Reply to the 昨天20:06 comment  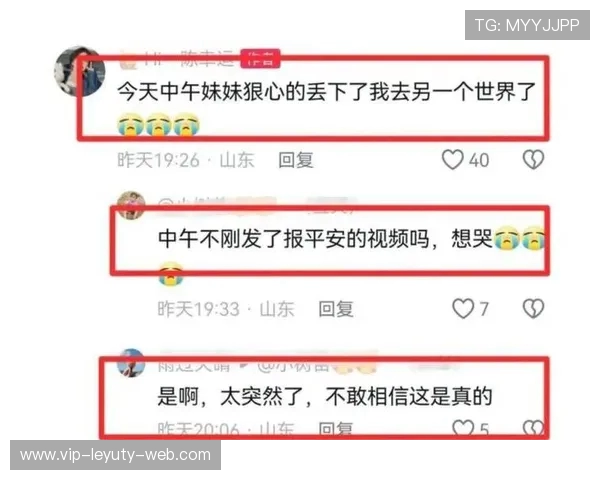(x=336, y=429)
